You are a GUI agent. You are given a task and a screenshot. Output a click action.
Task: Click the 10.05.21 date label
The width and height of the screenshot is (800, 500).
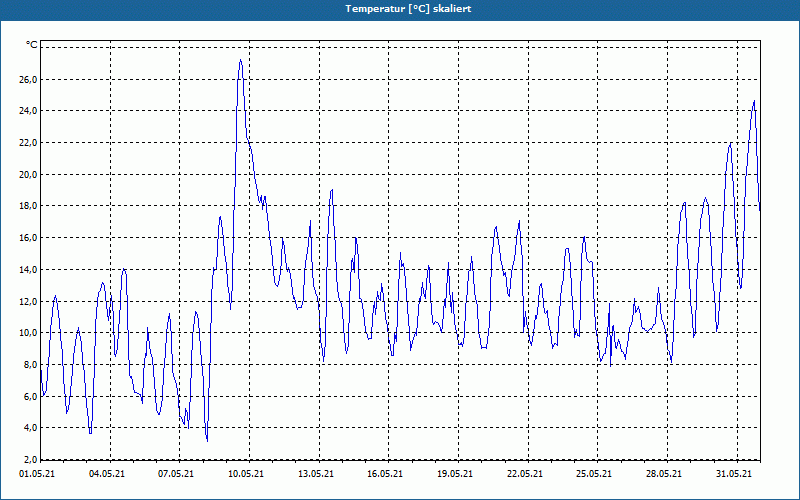point(246,474)
